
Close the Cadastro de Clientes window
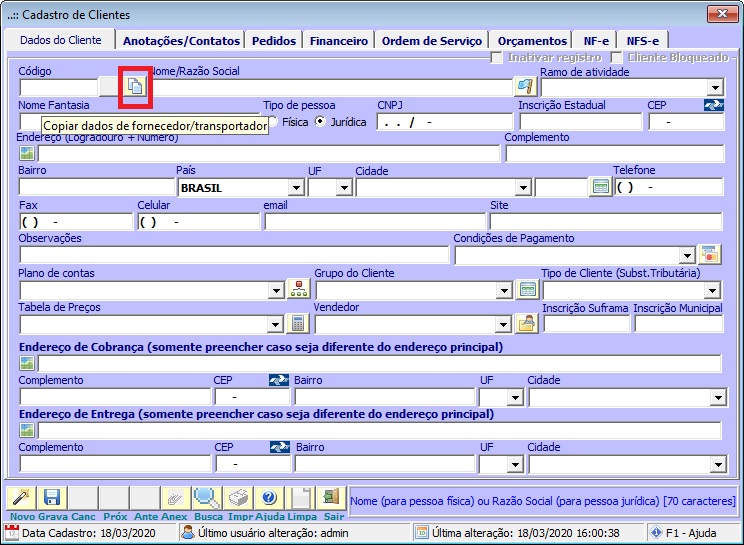[x=722, y=14]
